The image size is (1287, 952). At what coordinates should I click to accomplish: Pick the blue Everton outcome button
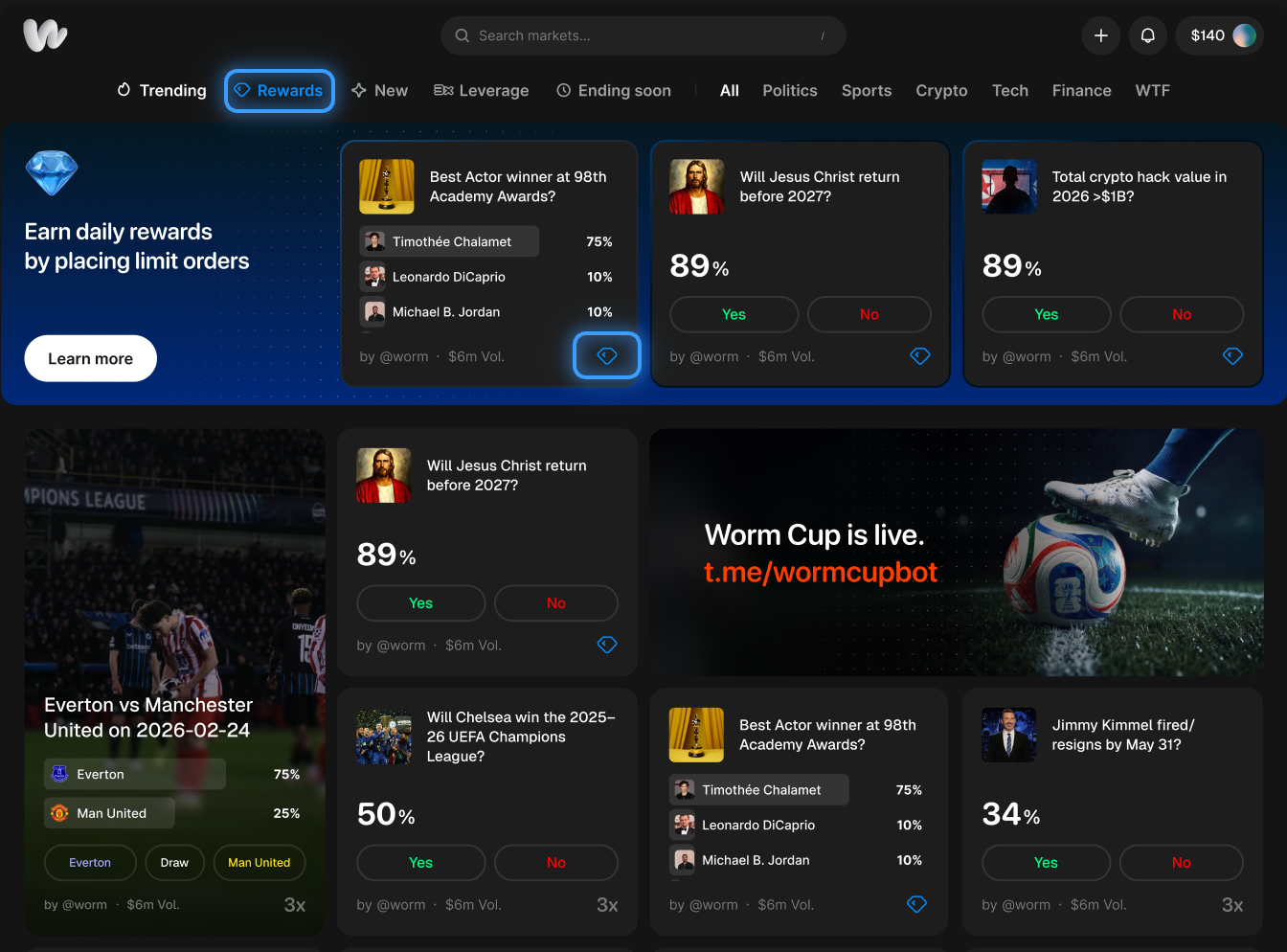[90, 862]
